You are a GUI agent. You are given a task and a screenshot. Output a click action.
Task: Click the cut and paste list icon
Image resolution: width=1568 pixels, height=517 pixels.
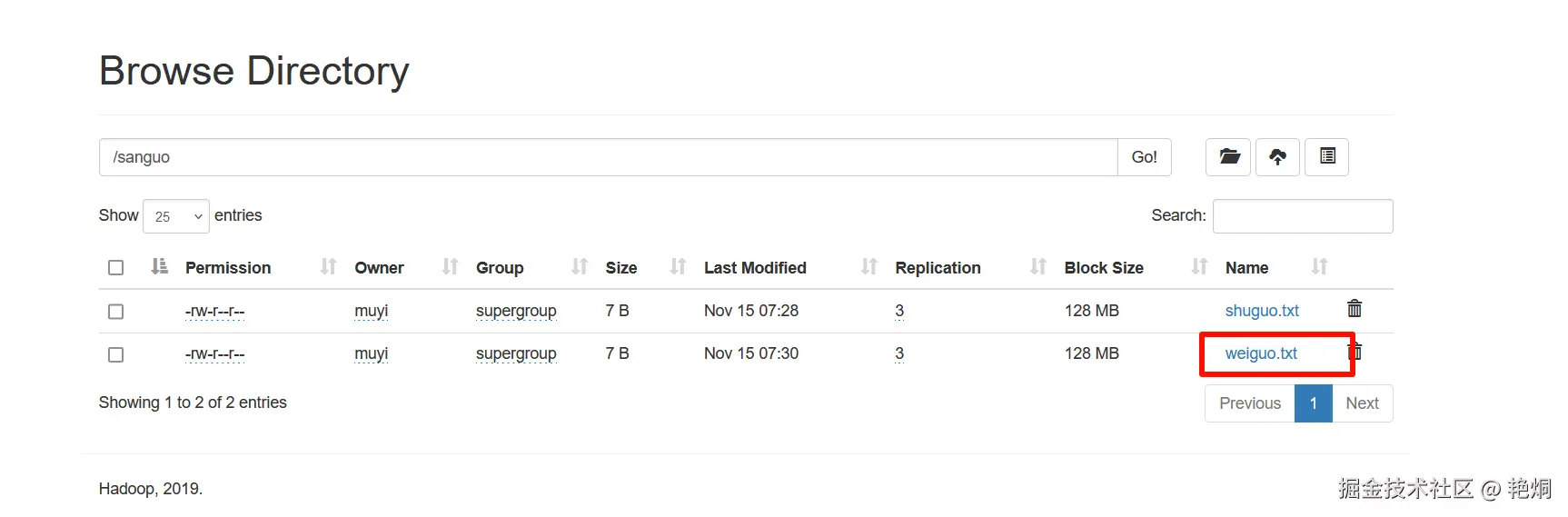(1326, 157)
